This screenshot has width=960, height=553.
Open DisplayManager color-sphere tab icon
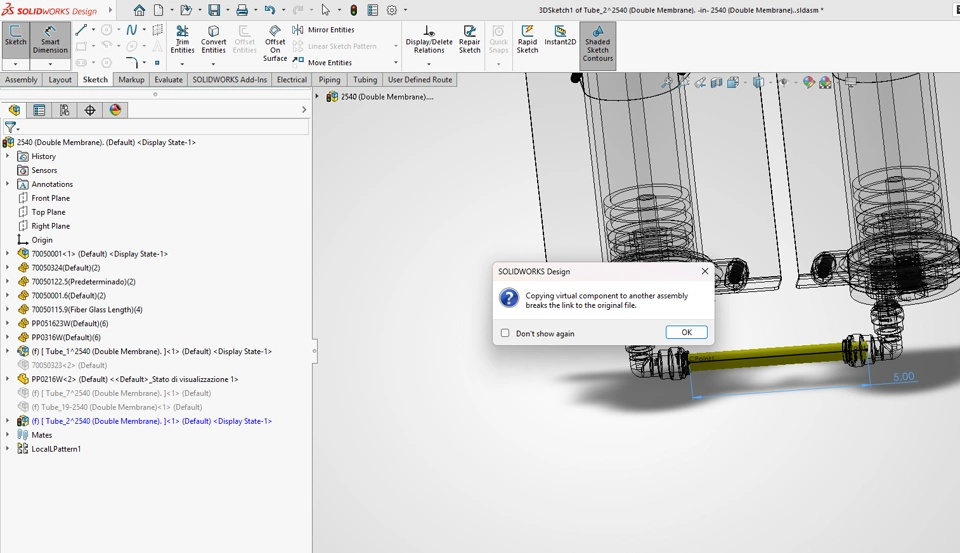[115, 110]
